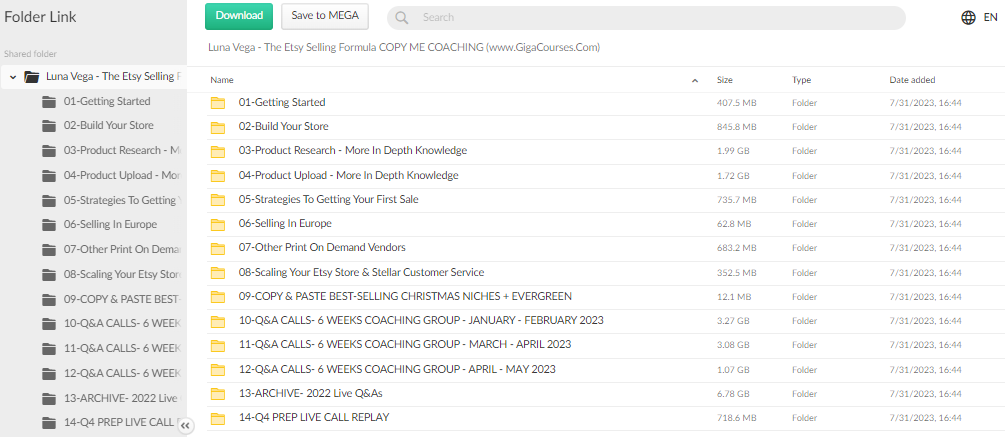Screen dimensions: 1005x437
Task: Click the 13-ARCHIVE folder icon in list
Action: point(218,393)
